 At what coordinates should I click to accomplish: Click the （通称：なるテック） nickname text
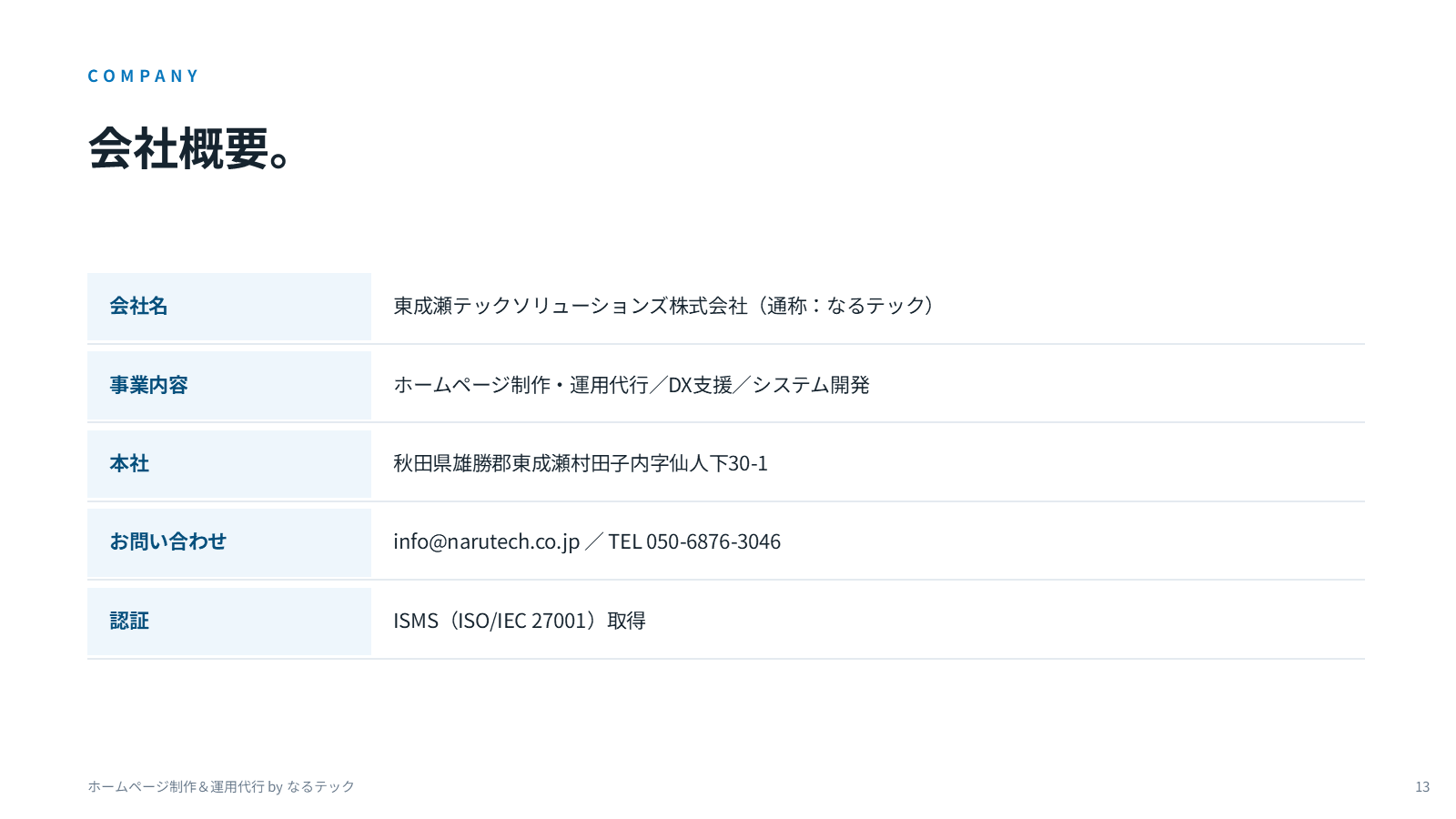coord(845,306)
